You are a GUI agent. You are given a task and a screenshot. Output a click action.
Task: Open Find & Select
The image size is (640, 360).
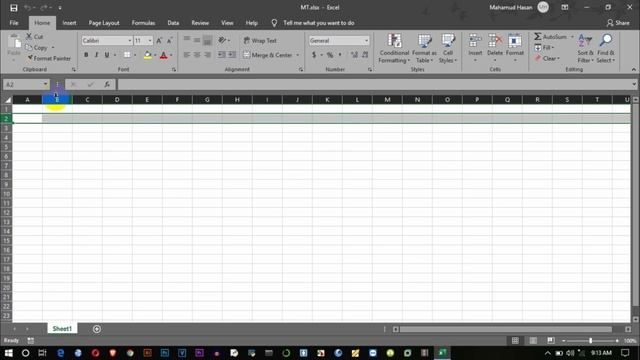pyautogui.click(x=606, y=48)
